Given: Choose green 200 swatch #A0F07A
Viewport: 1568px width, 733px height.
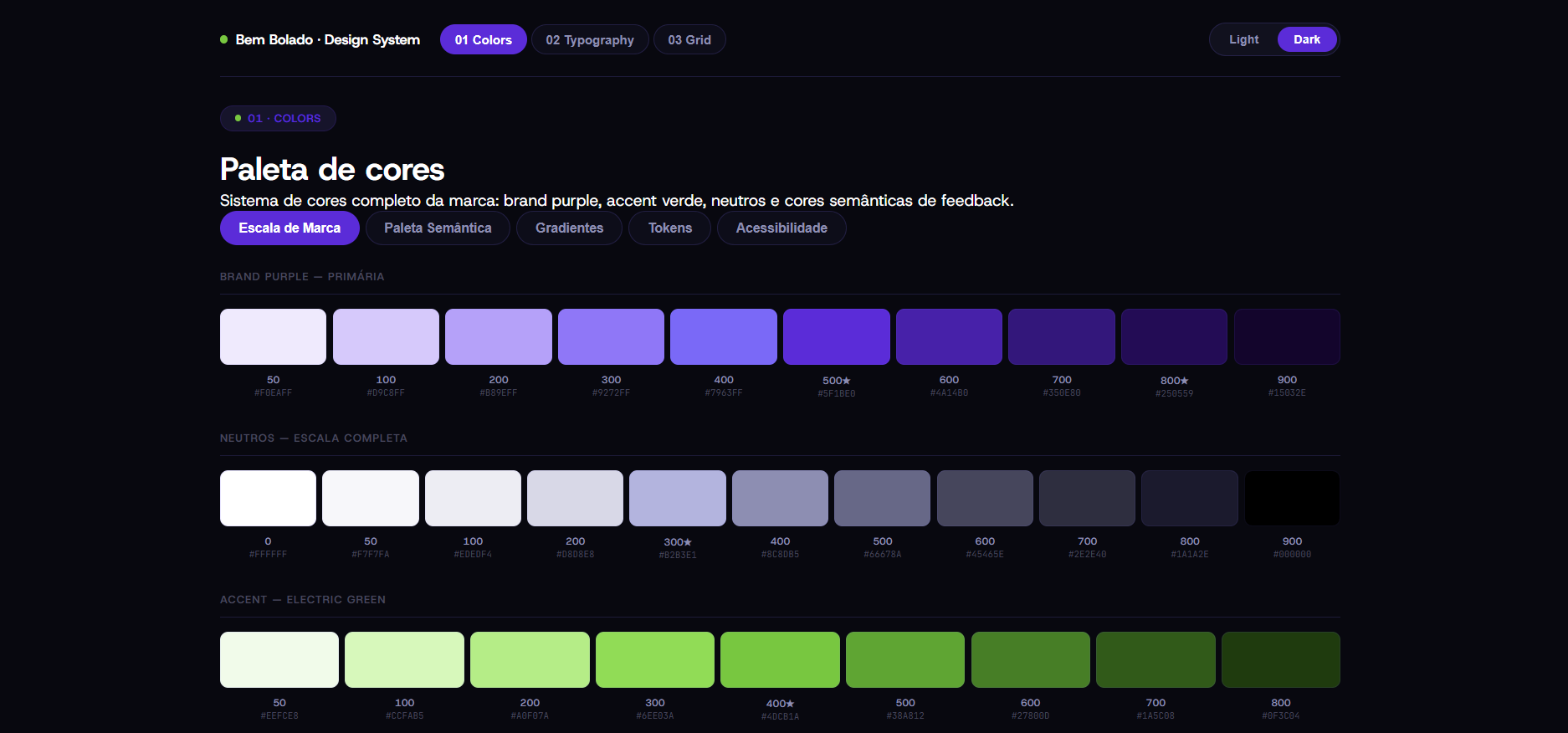Looking at the screenshot, I should 530,659.
